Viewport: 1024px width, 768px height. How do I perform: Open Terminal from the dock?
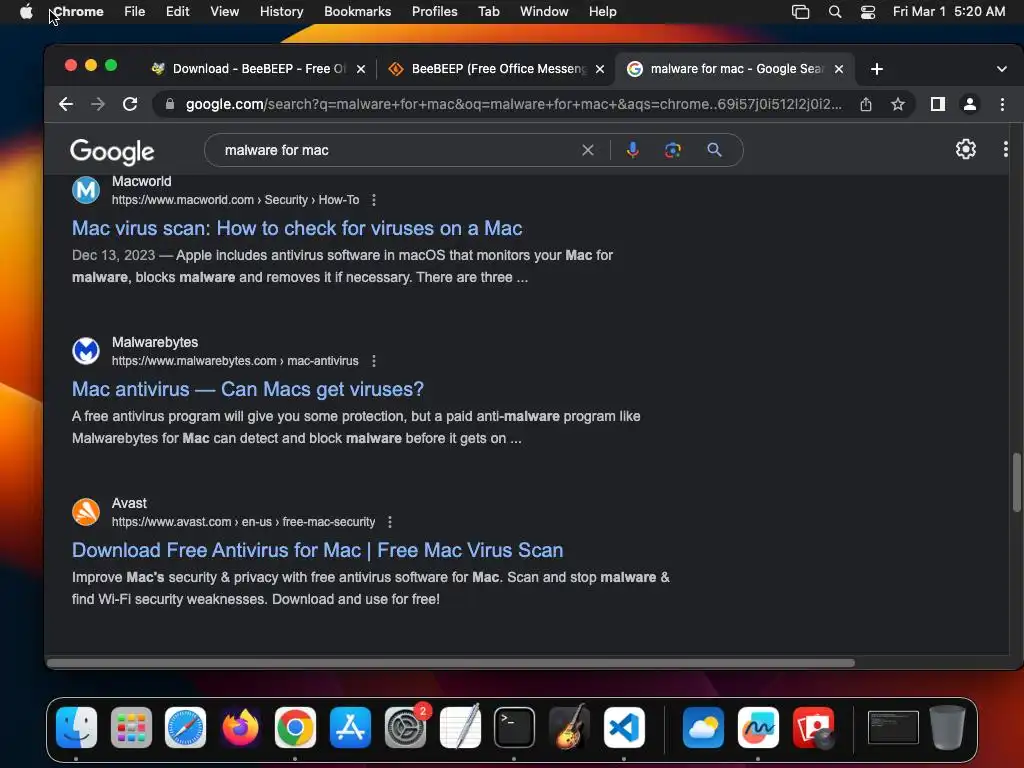514,728
